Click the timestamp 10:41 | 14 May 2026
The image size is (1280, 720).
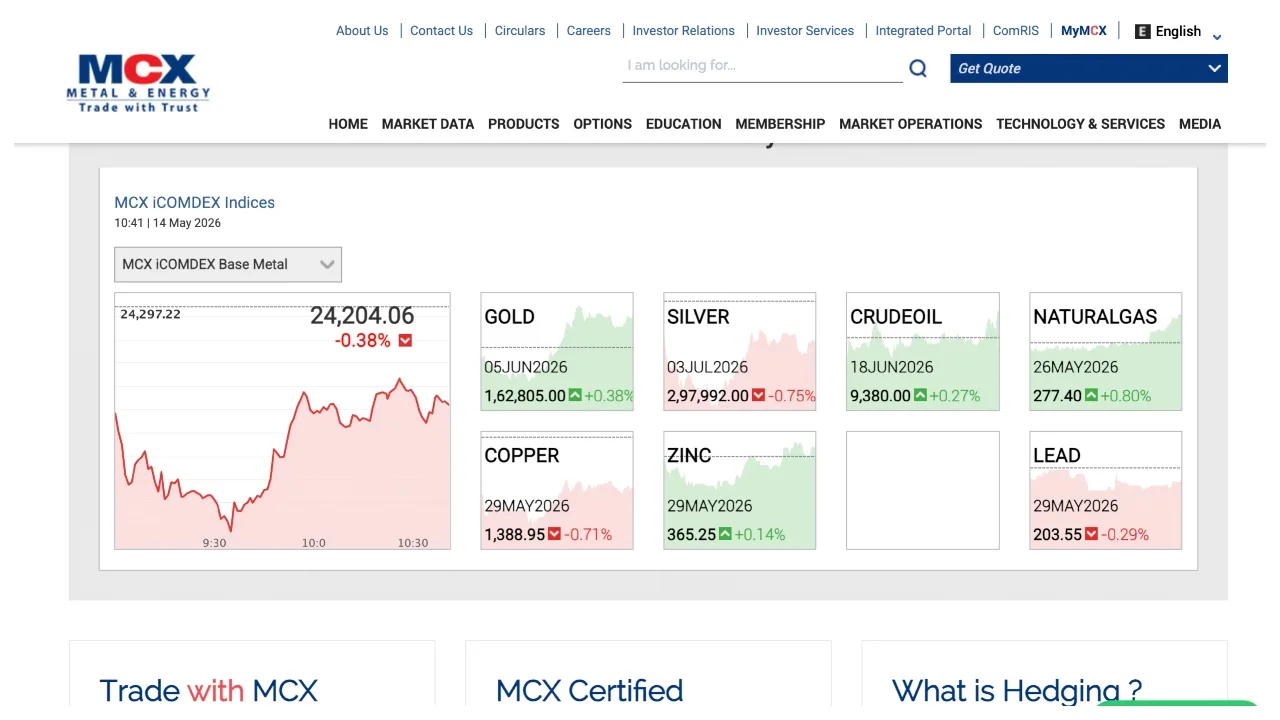tap(167, 223)
